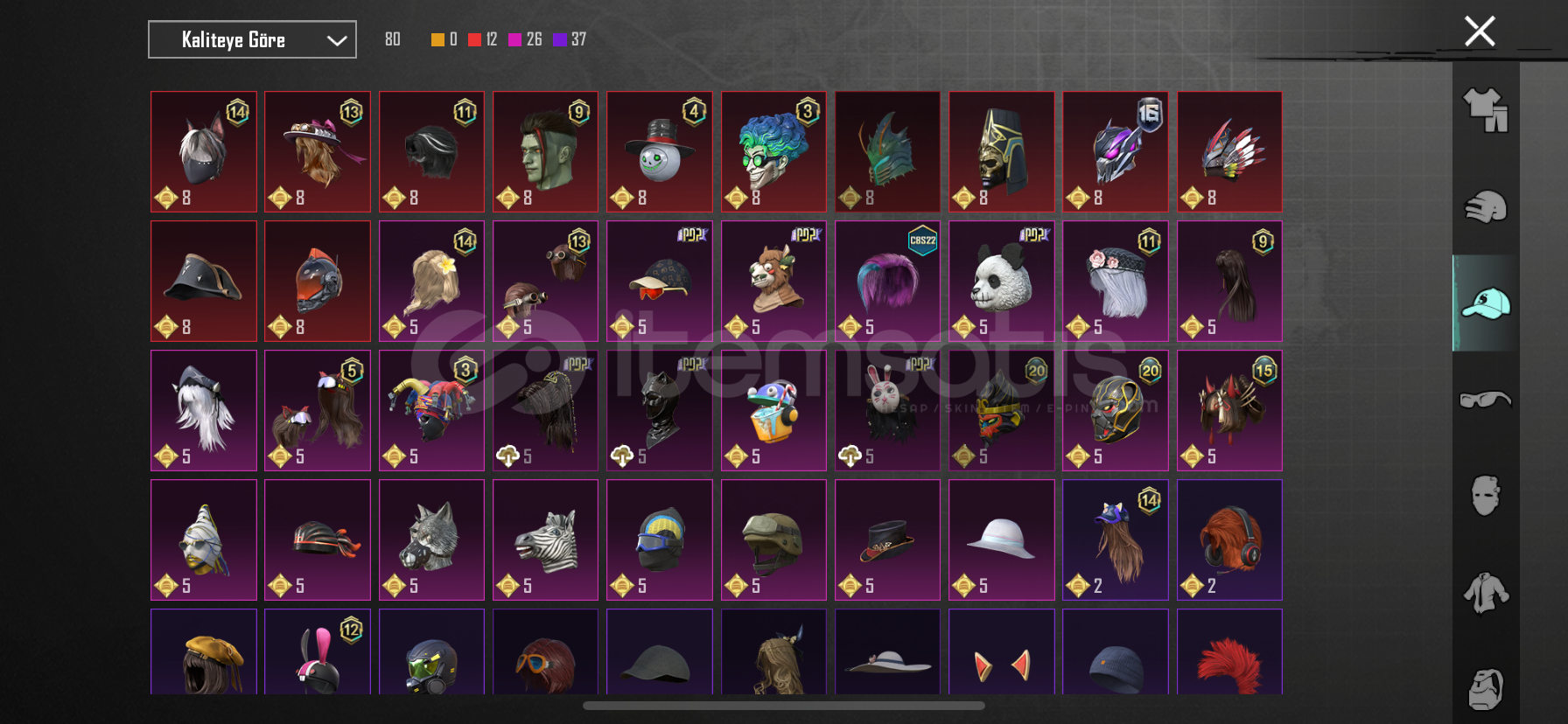Viewport: 1568px width, 724px height.
Task: Open the outfit sets category icon
Action: click(x=1485, y=110)
